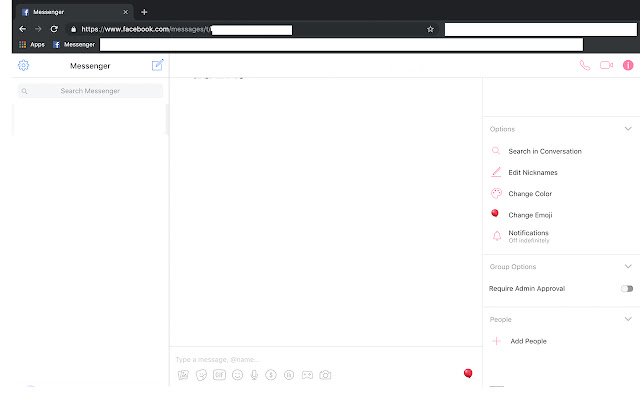
Task: Toggle the conversation information panel
Action: 628,65
